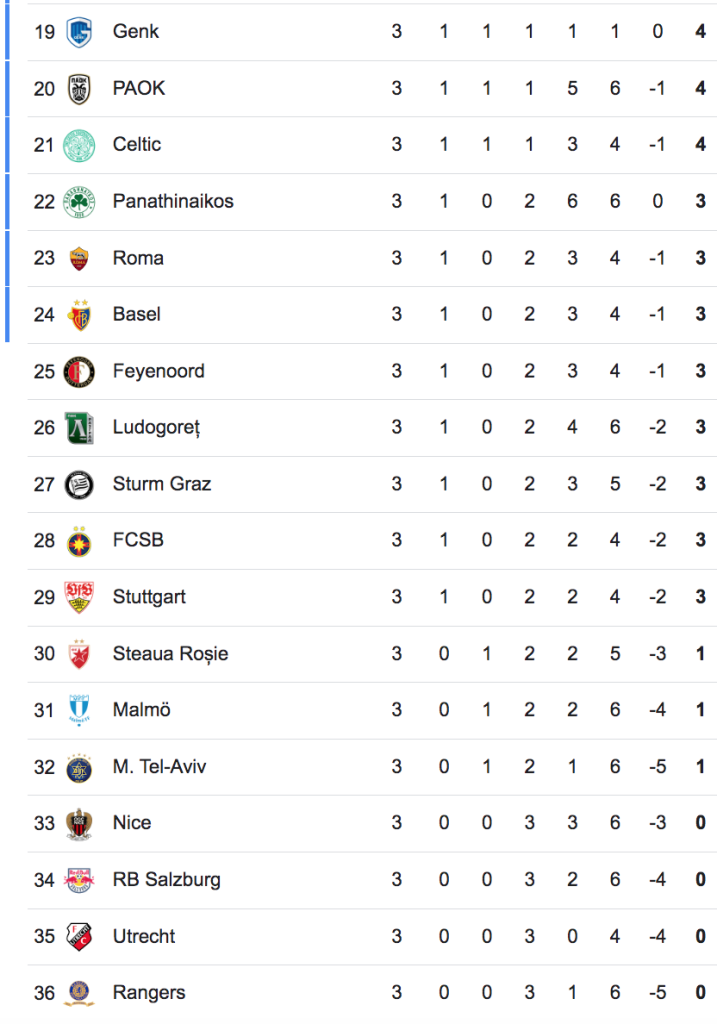Click the Stuttgart club crest icon
Screen dimensions: 717x1024
point(79,597)
